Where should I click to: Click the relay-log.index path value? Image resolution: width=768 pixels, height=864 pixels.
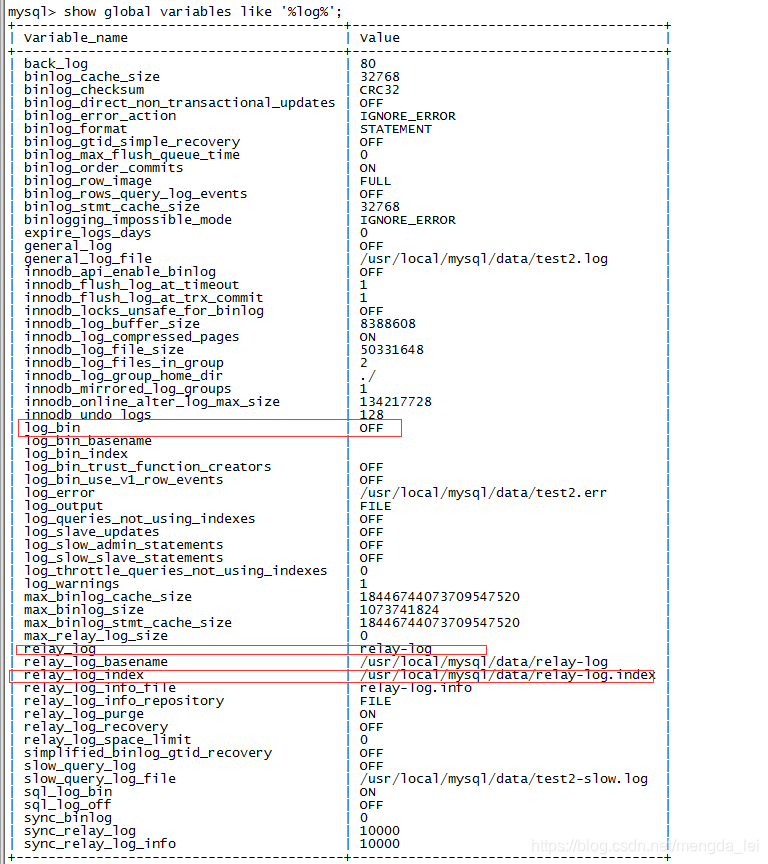[x=507, y=675]
